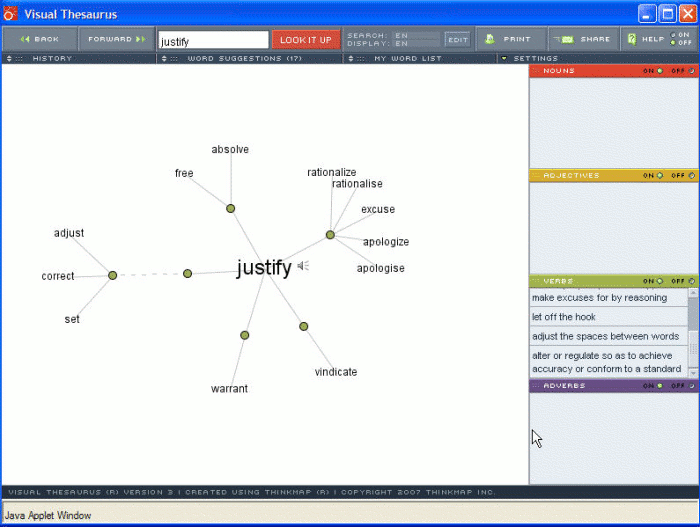Click the word set
The width and height of the screenshot is (700, 527).
click(72, 319)
